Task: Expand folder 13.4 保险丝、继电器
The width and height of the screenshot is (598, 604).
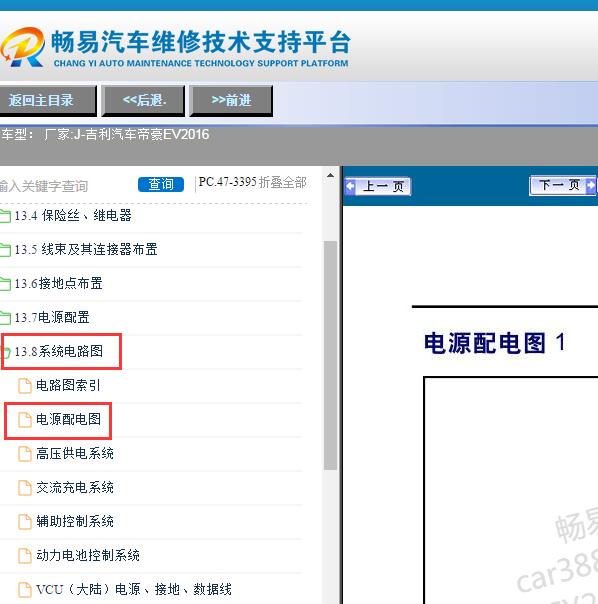Action: pyautogui.click(x=73, y=216)
